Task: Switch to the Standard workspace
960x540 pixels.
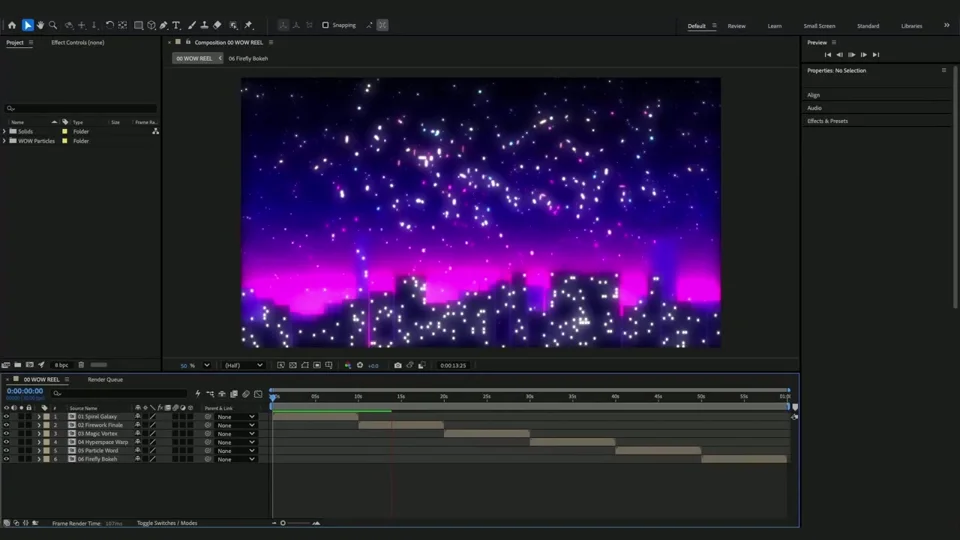Action: click(x=868, y=26)
